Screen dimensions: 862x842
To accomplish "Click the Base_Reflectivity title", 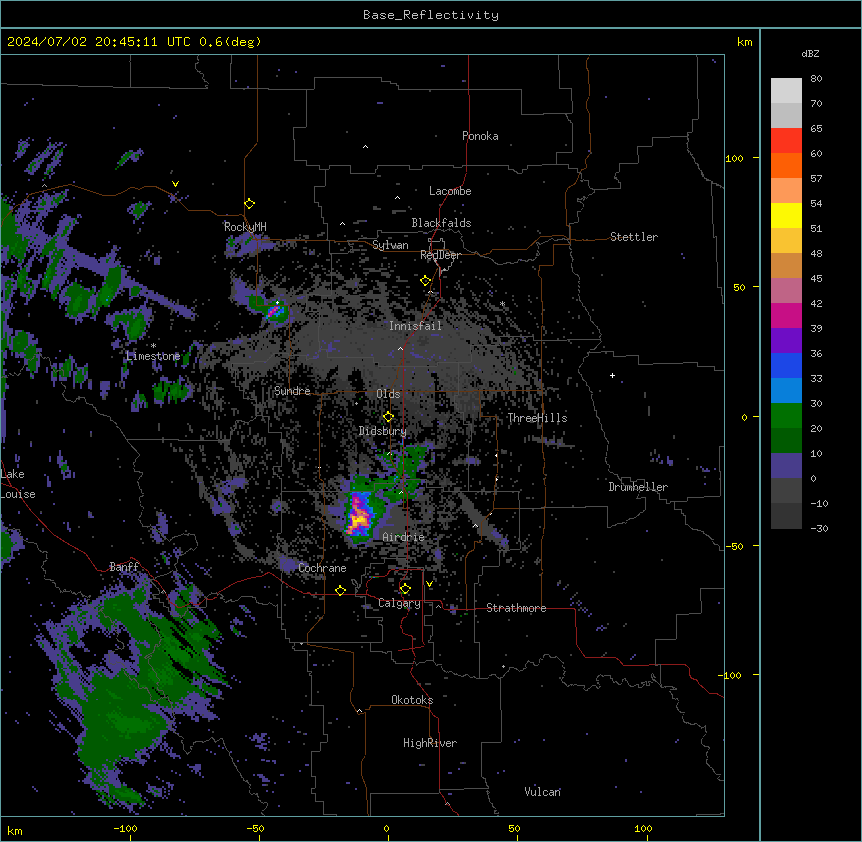I will point(431,15).
